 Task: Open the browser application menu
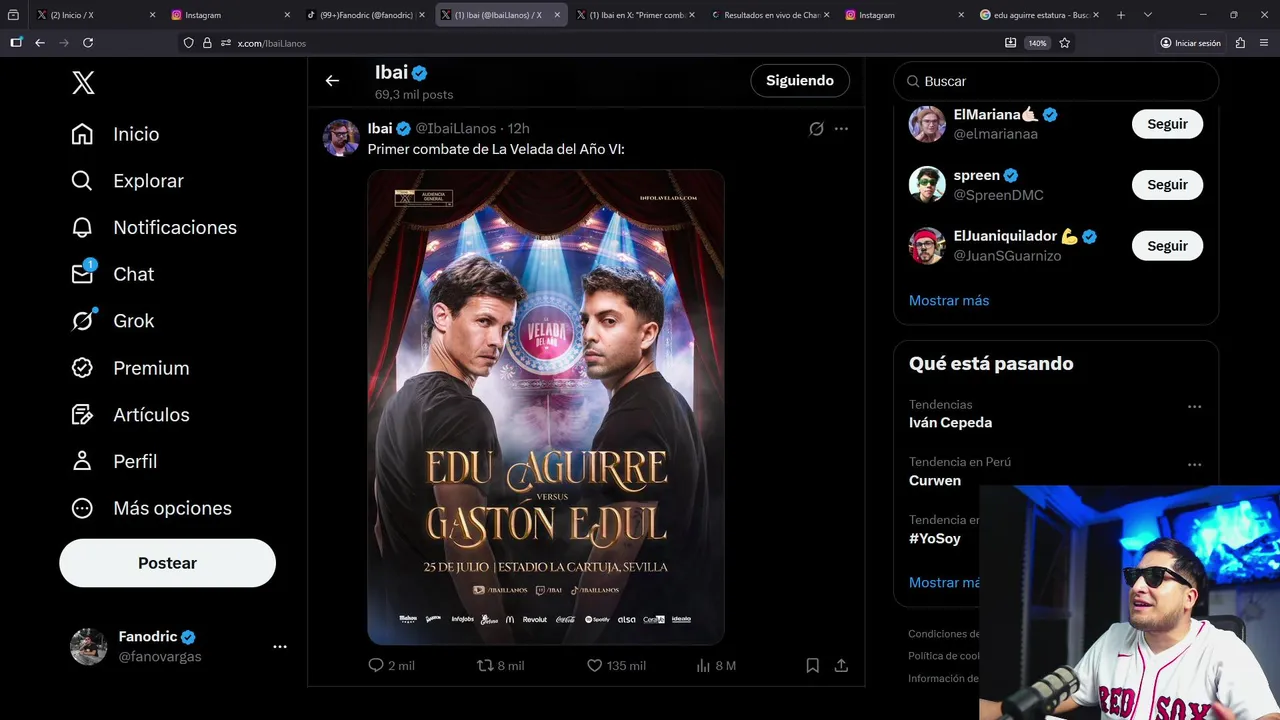[x=1265, y=43]
